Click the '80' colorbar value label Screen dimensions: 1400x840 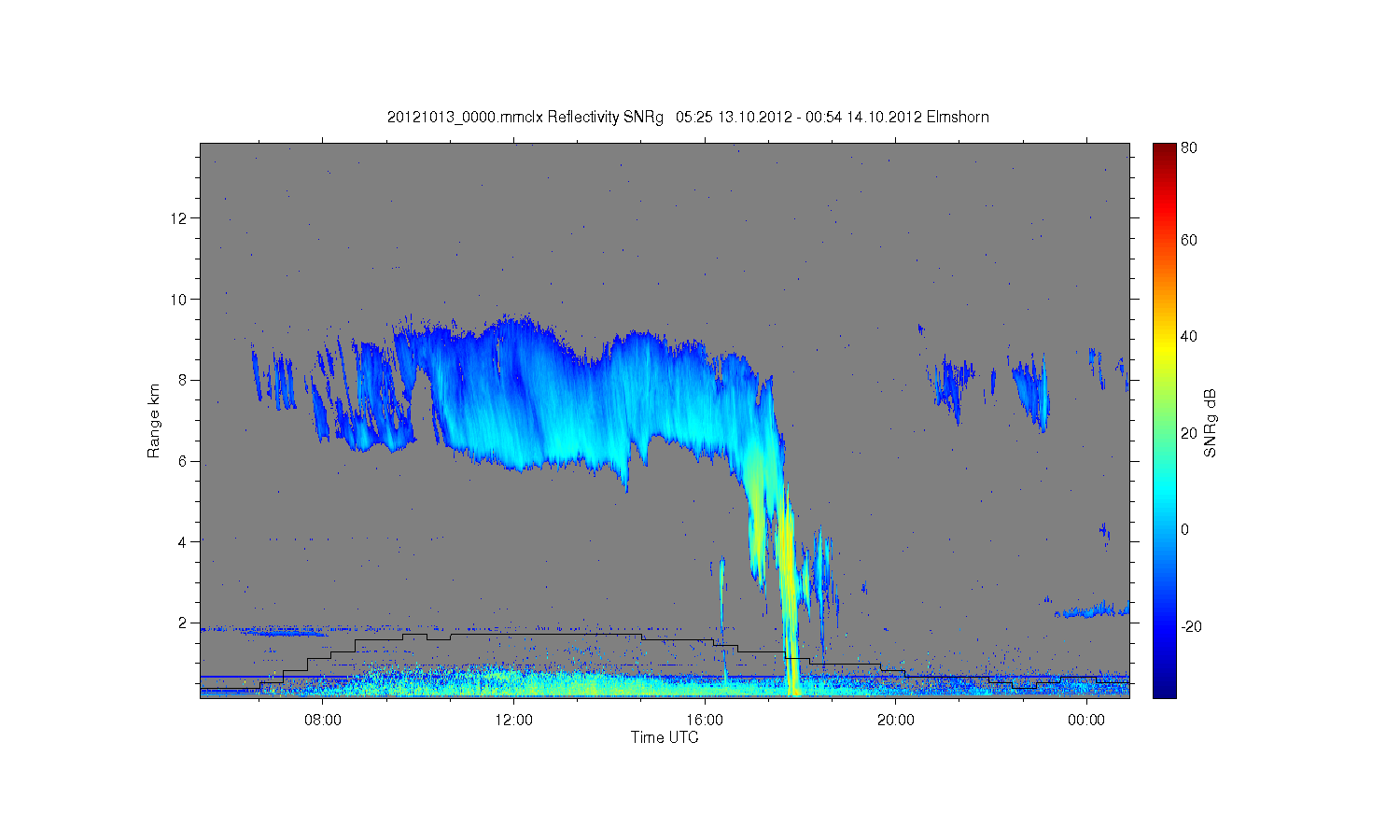point(1189,147)
